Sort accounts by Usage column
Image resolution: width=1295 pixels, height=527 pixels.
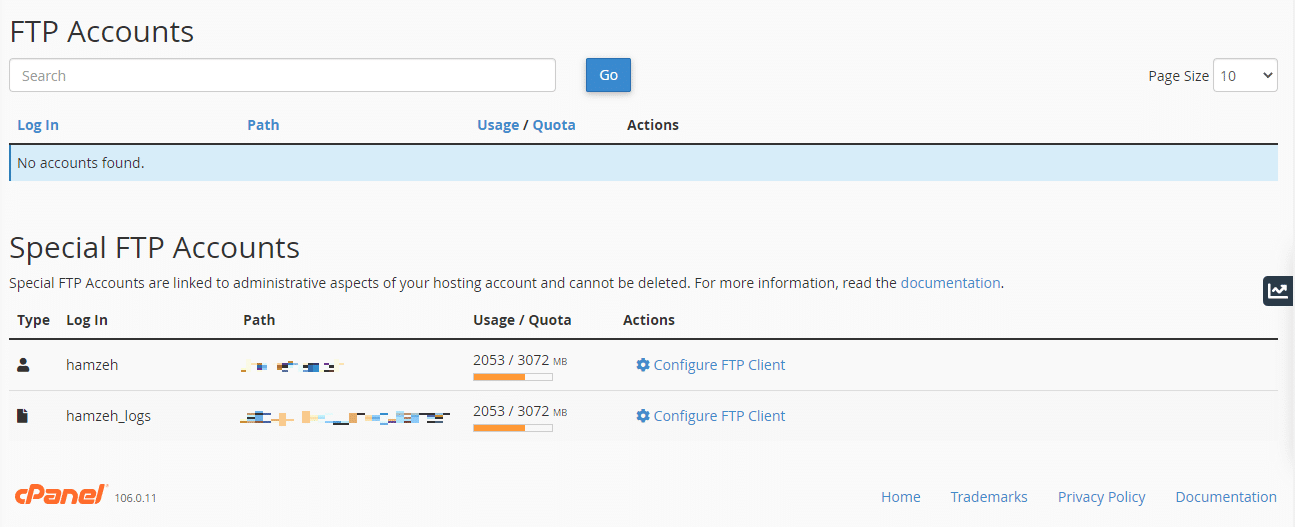[x=498, y=125]
